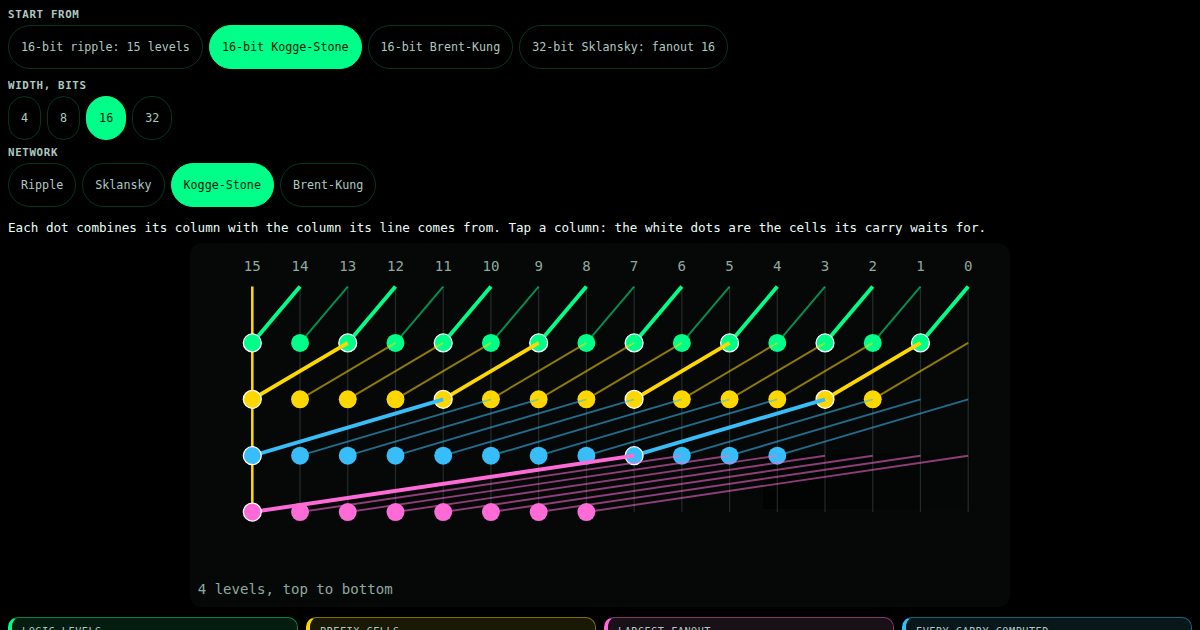
Task: Switch network to Ripple
Action: coord(42,185)
